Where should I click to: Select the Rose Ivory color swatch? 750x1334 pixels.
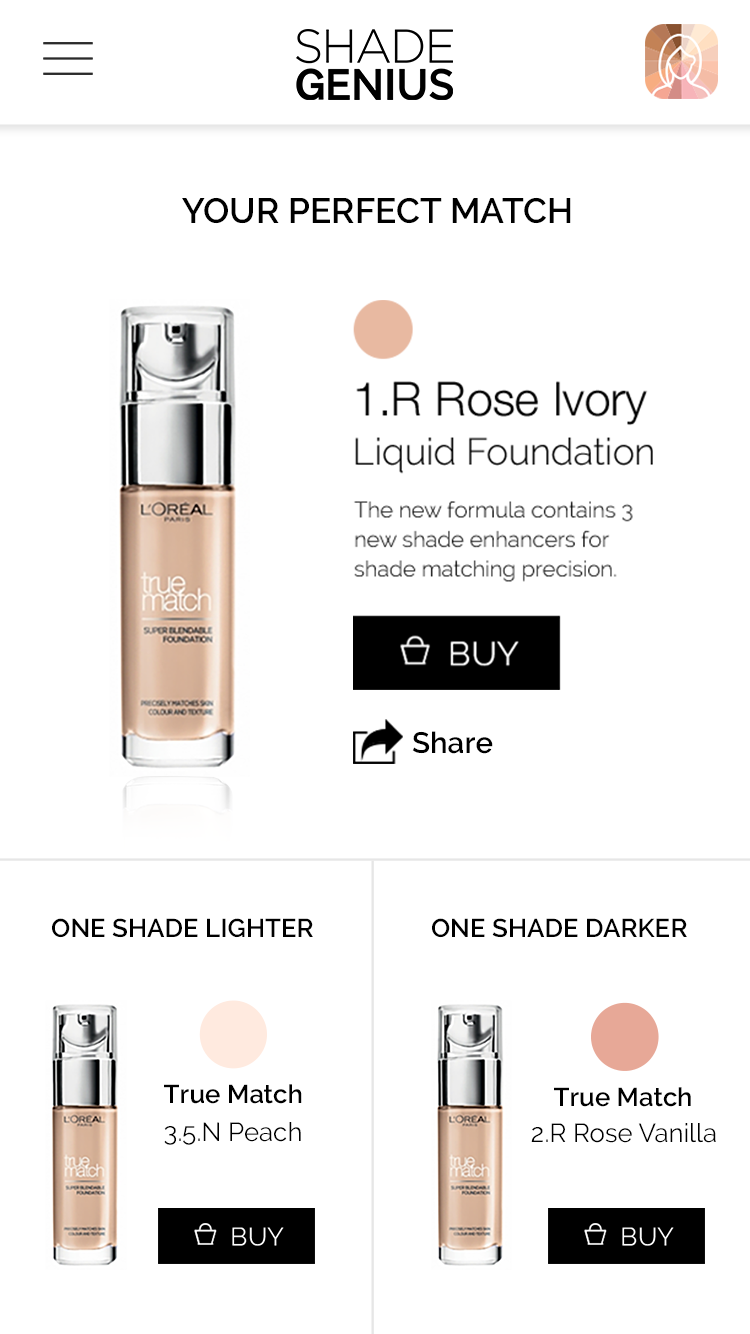click(x=383, y=329)
